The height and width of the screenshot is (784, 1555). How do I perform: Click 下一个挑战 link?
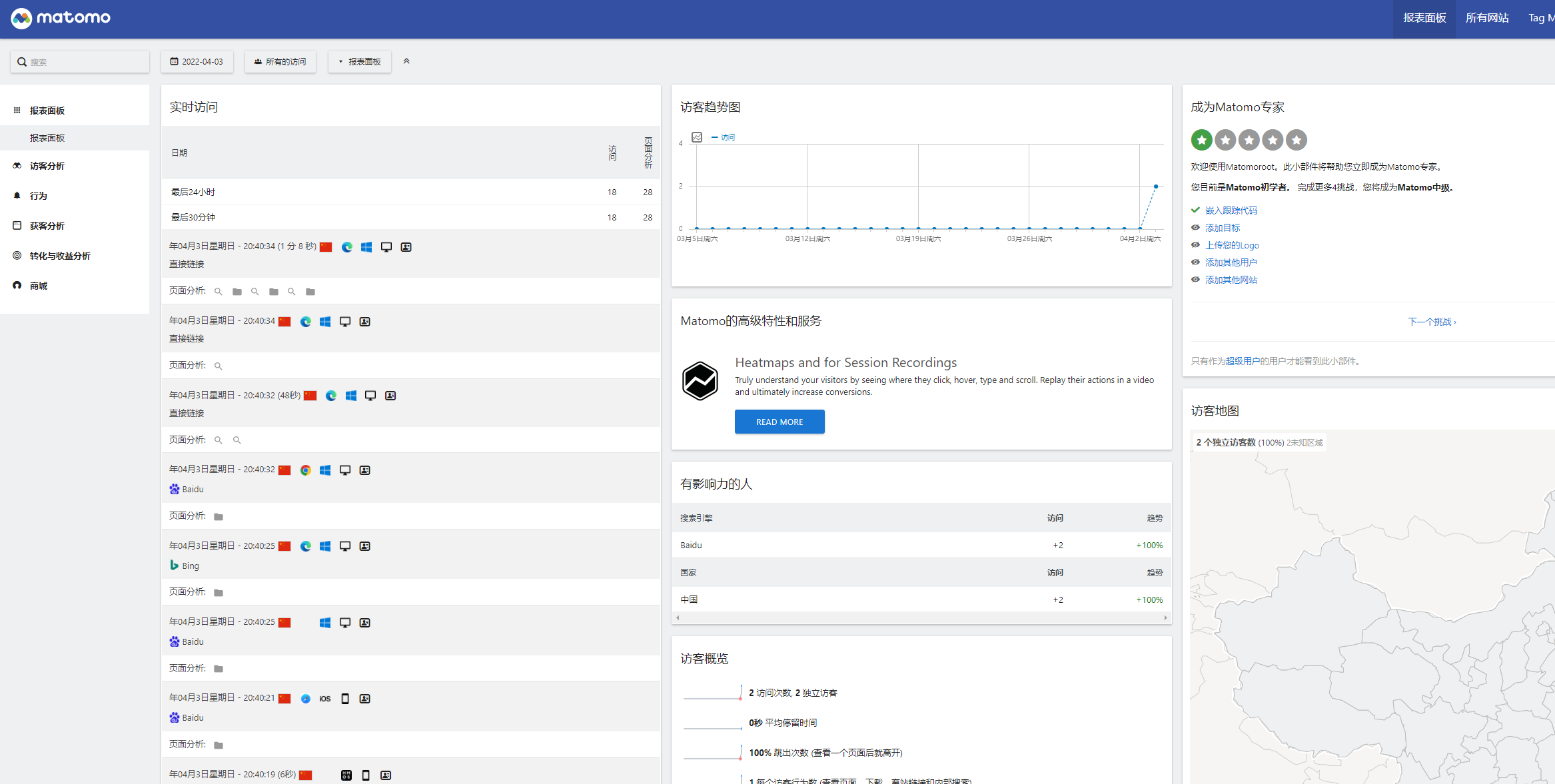click(x=1432, y=322)
